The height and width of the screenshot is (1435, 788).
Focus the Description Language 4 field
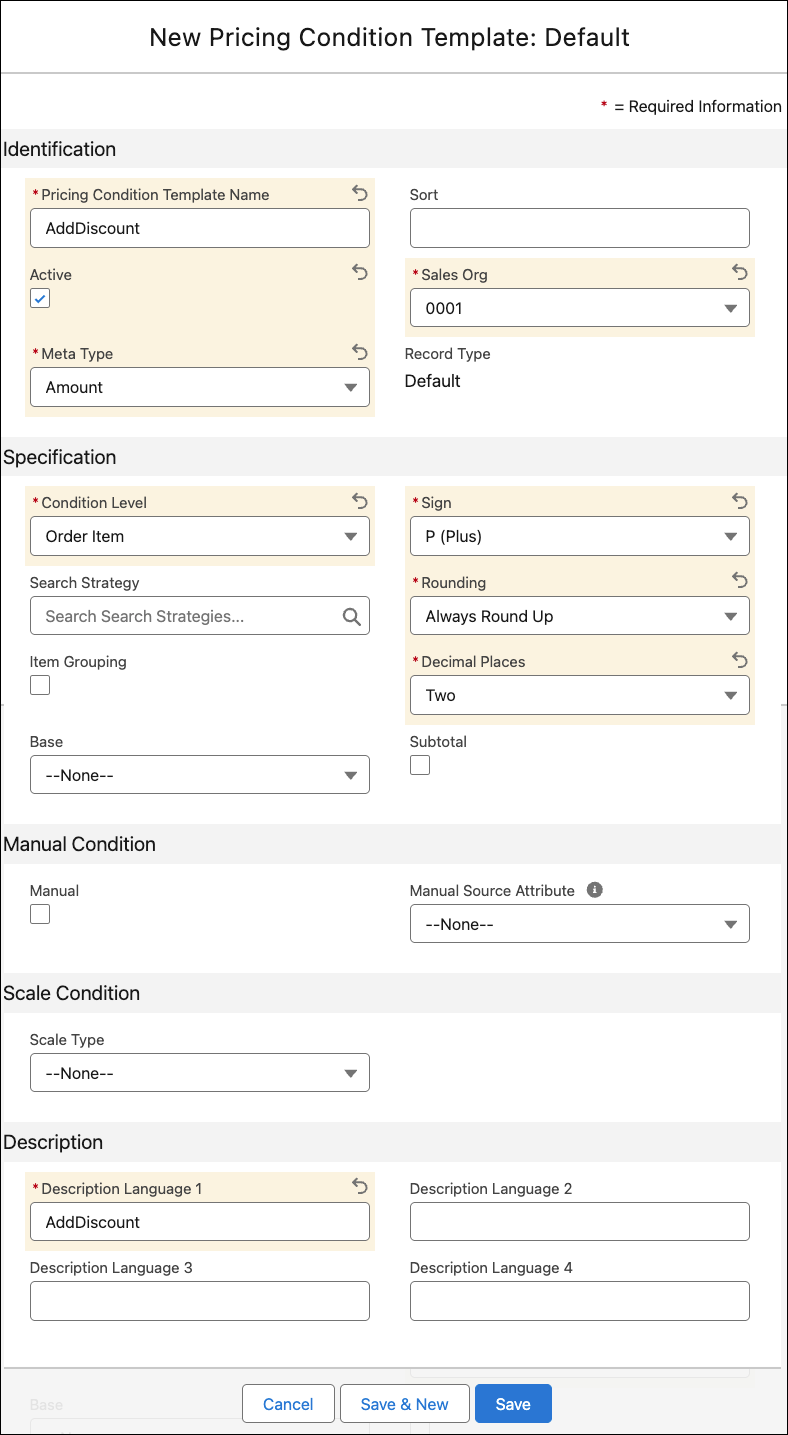click(x=580, y=1301)
